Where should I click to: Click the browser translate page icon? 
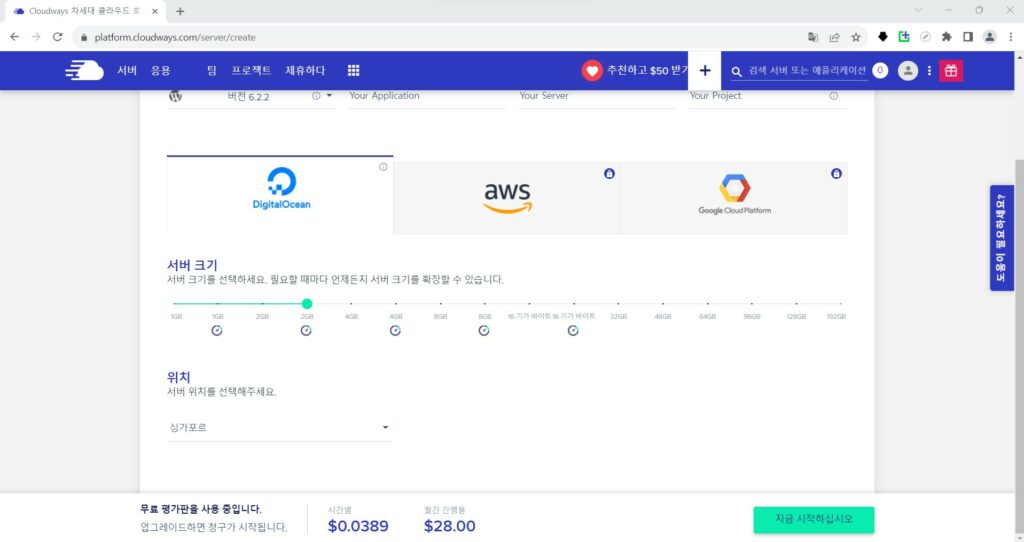click(x=813, y=37)
